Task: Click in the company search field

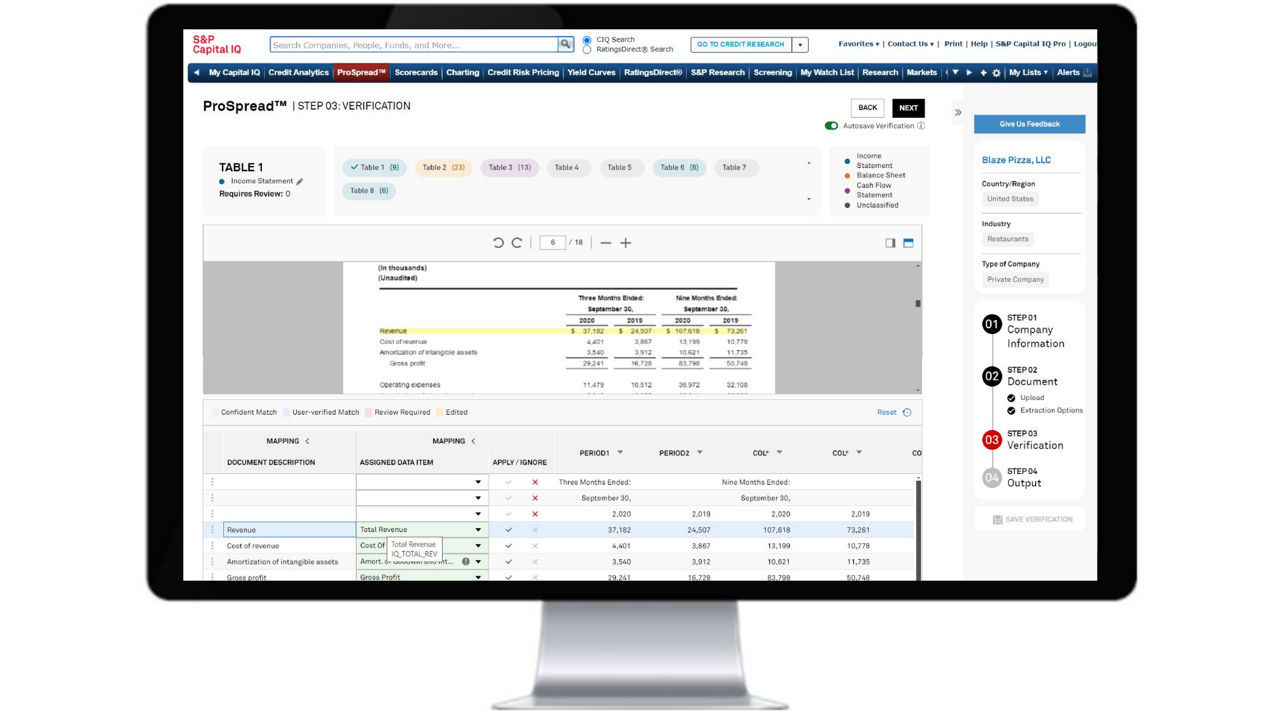Action: click(414, 45)
